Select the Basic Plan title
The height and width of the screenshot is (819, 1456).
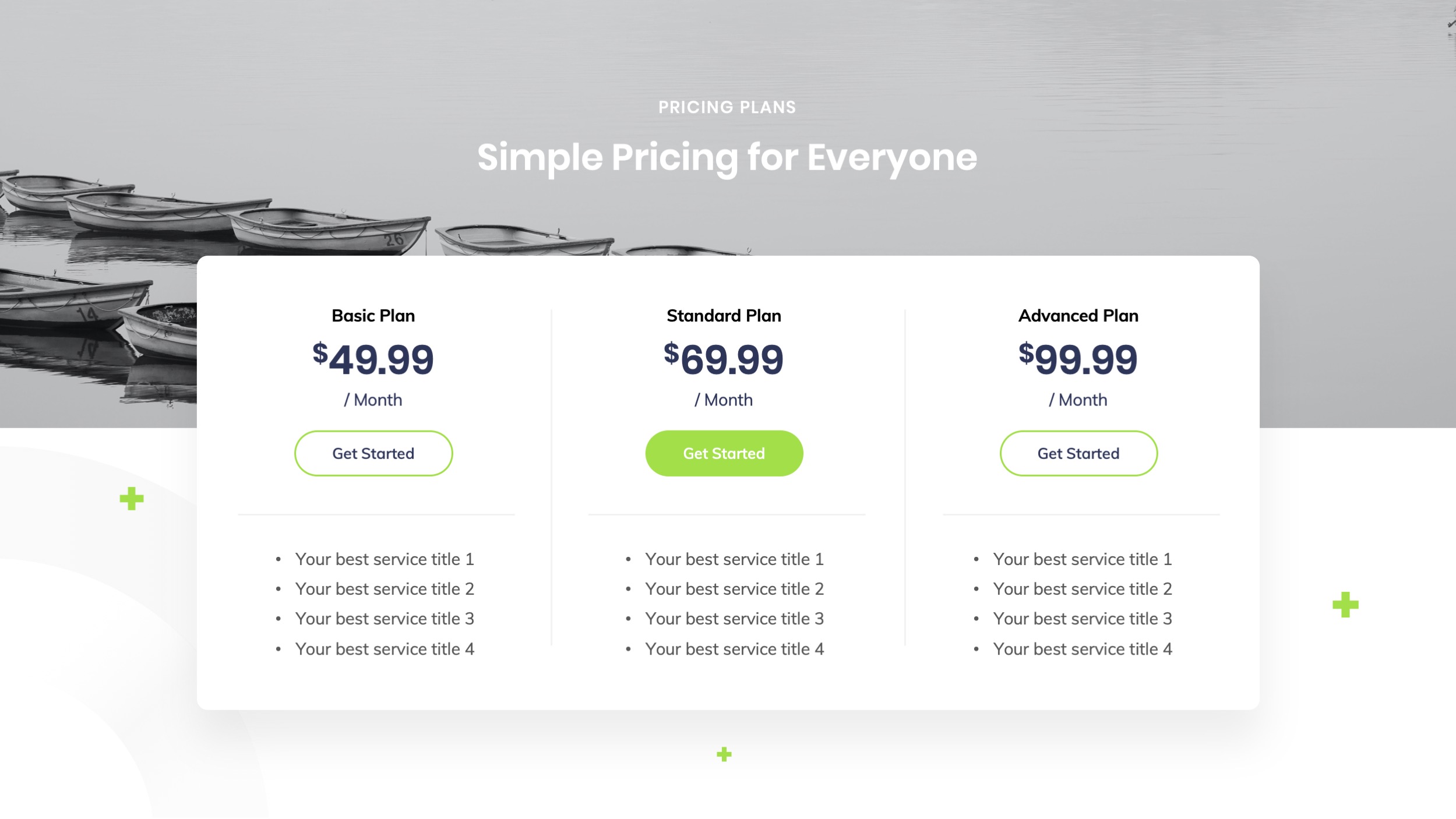point(373,316)
